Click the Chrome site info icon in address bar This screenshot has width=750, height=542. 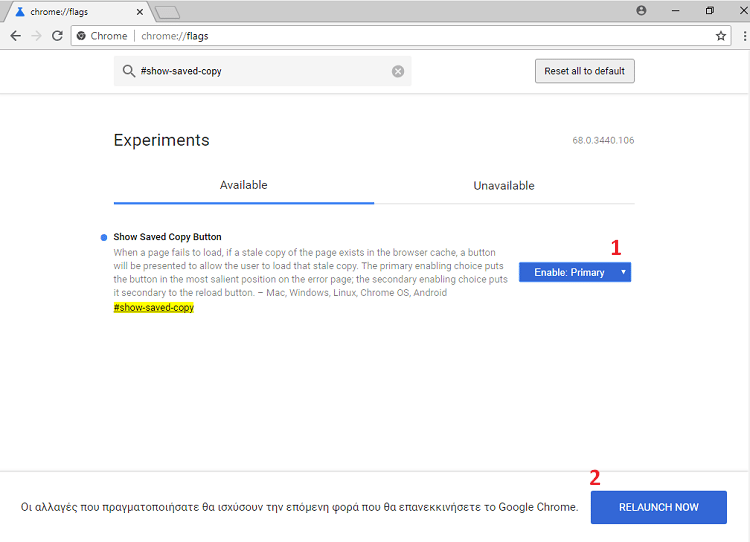[81, 36]
